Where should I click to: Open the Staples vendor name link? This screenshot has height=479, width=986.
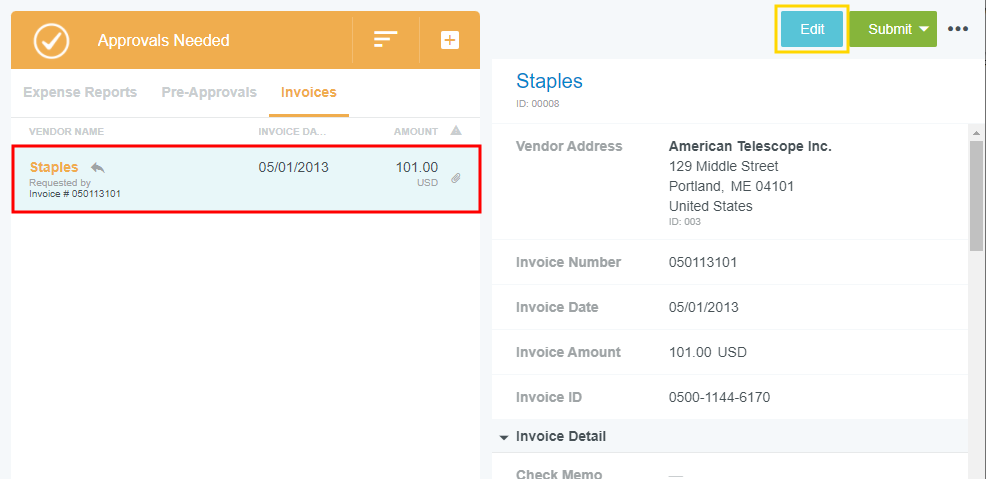click(x=54, y=167)
